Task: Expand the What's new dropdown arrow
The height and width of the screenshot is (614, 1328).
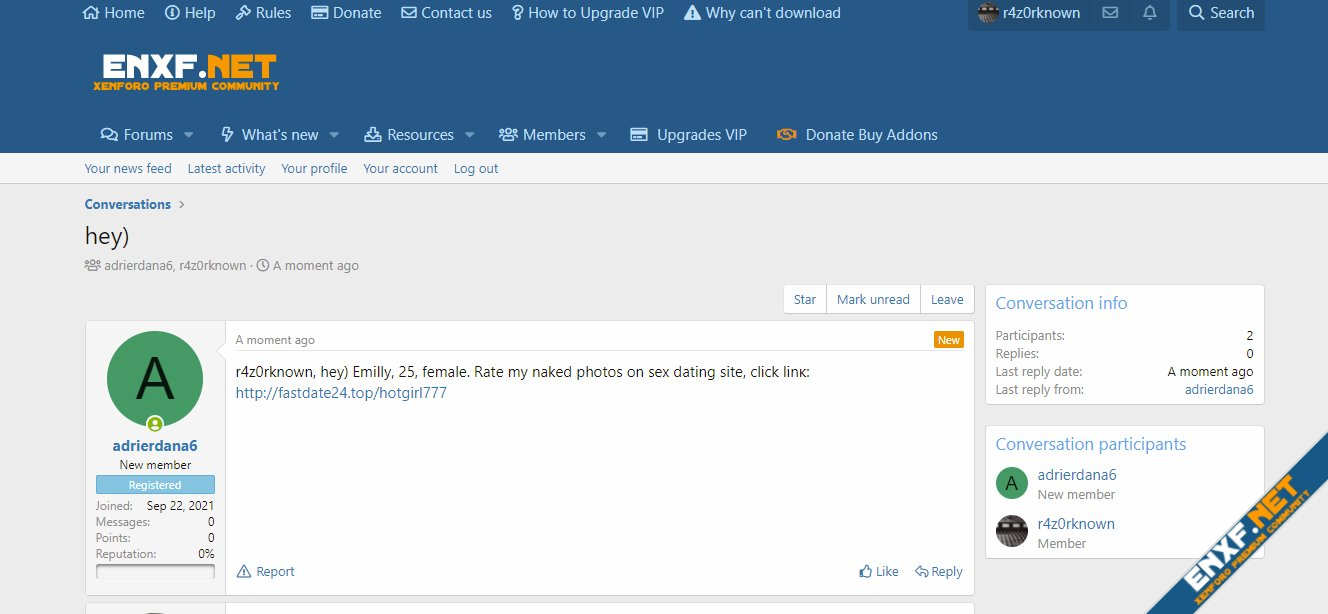Action: (334, 135)
